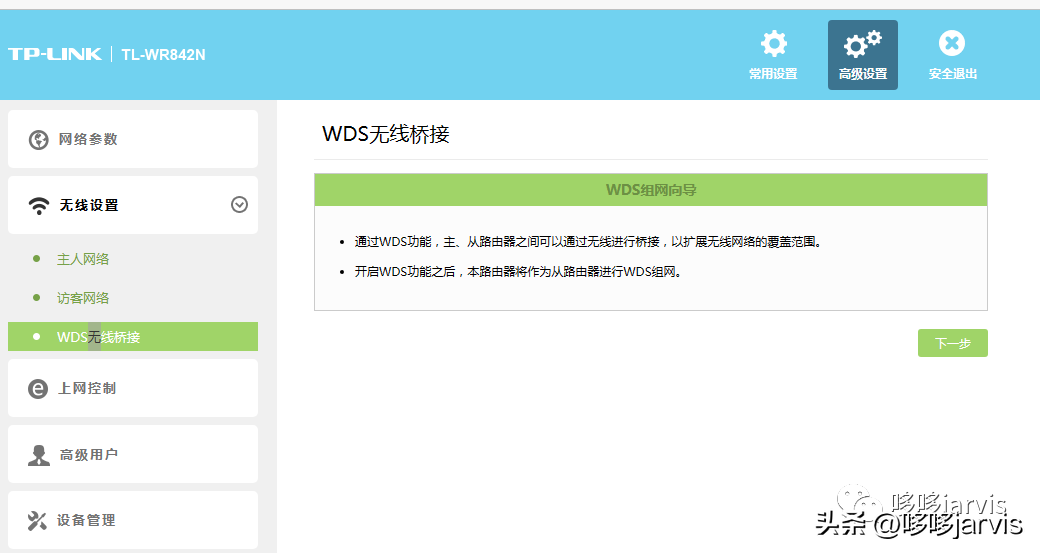This screenshot has width=1040, height=553.
Task: Click the tools icon beside 设备管理
Action: coord(37,521)
